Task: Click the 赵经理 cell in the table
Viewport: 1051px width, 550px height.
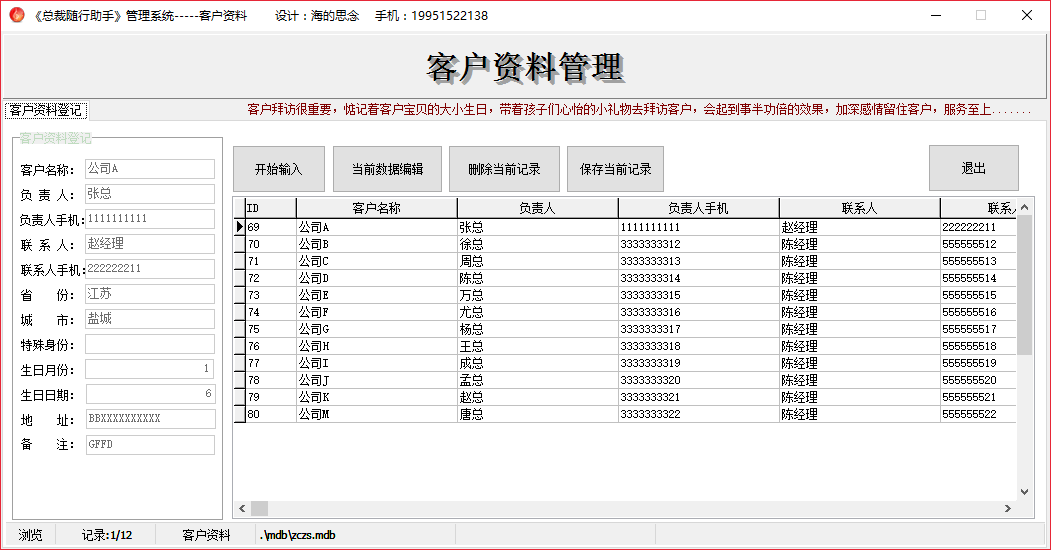Action: click(859, 227)
